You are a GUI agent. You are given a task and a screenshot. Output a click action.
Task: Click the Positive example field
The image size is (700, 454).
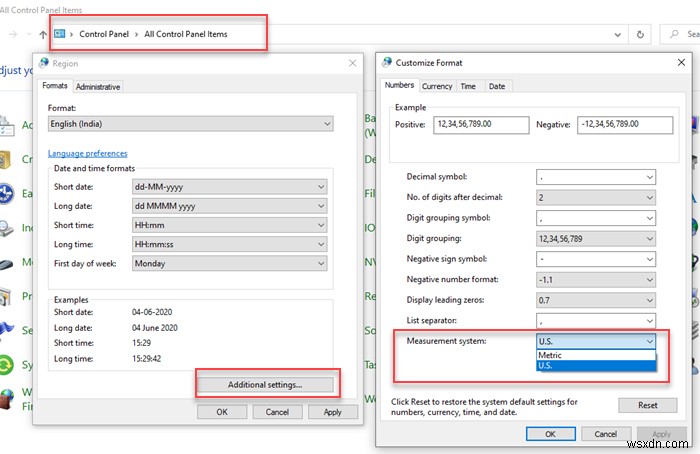tap(481, 125)
